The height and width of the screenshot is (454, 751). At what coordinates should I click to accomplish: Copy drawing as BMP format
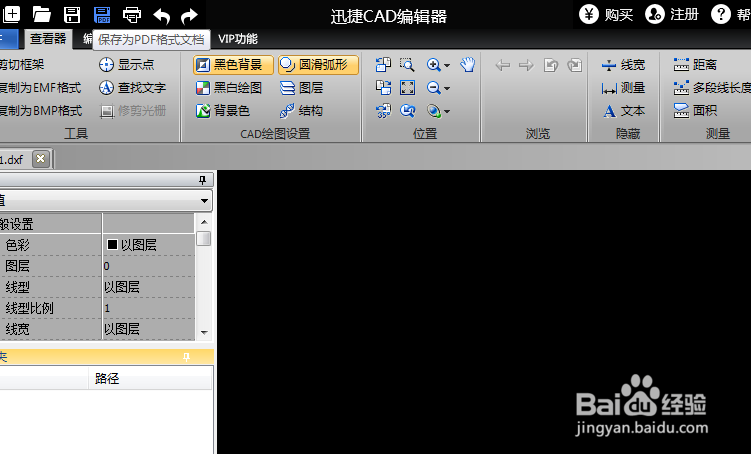[x=41, y=111]
